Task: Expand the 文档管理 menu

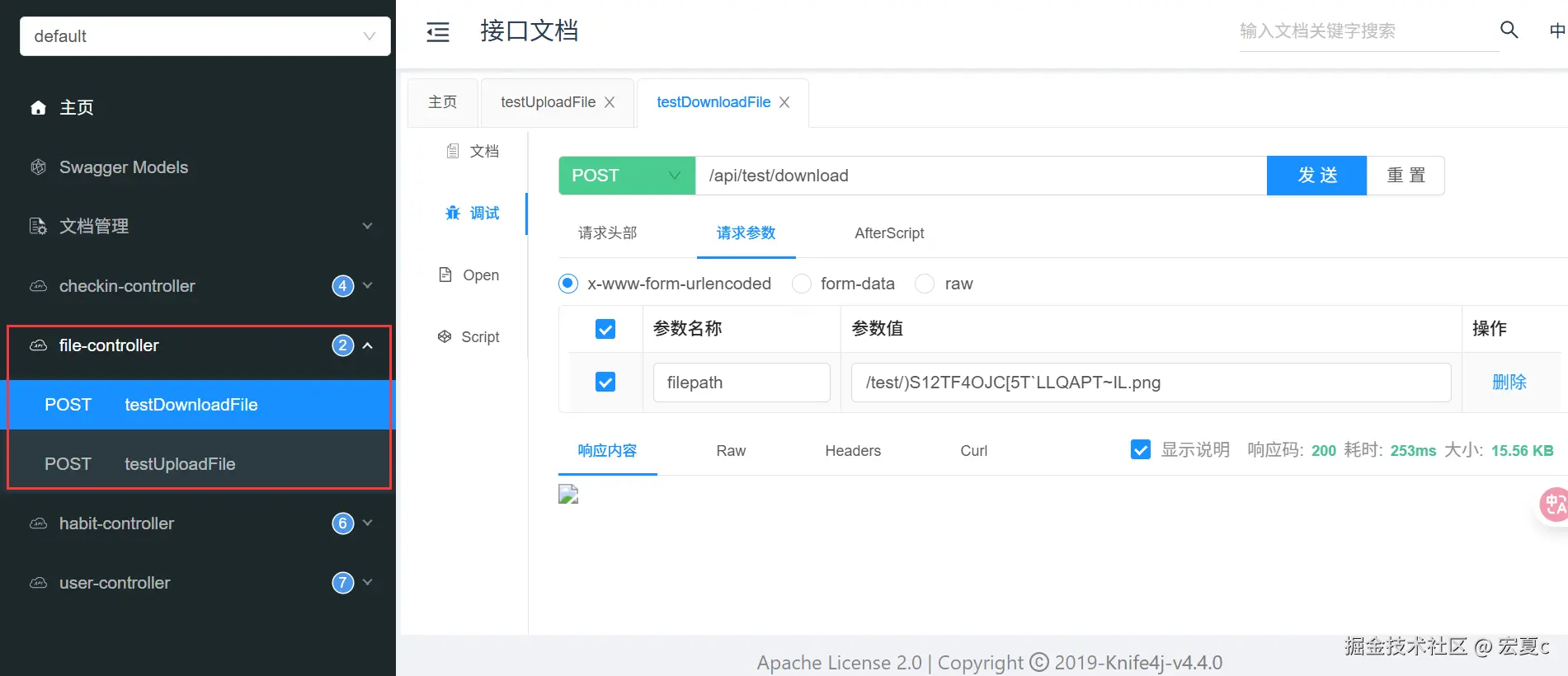Action: 368,226
